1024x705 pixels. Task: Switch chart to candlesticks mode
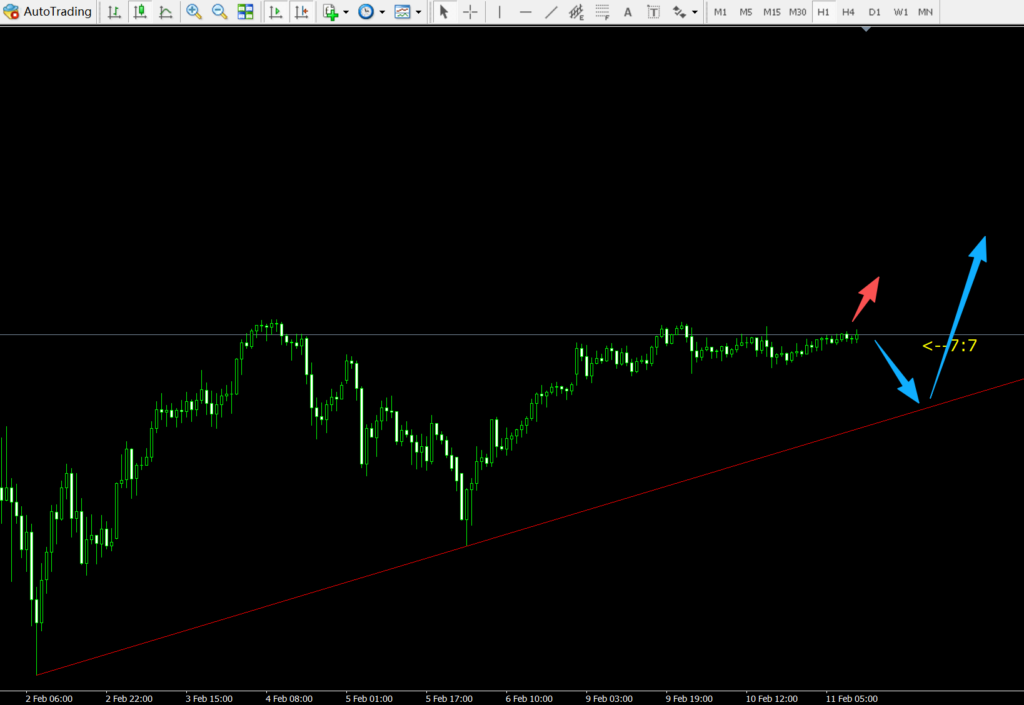pyautogui.click(x=140, y=12)
